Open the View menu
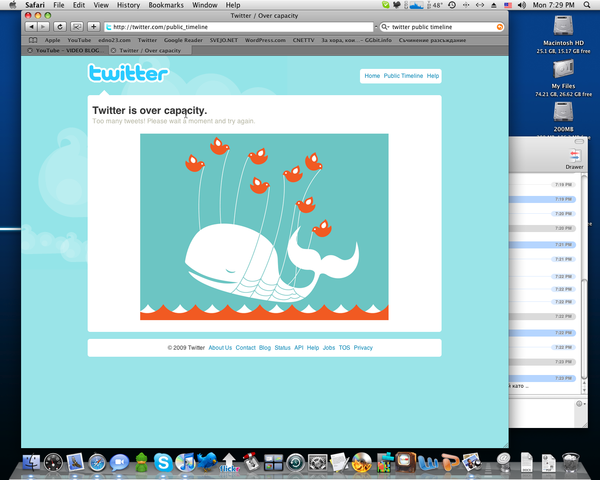The width and height of the screenshot is (600, 480). [101, 5]
